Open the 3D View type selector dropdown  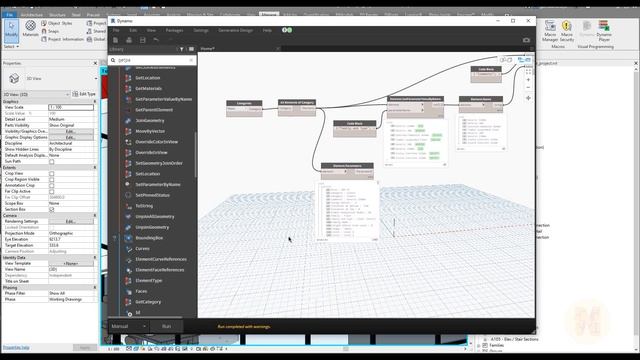(x=96, y=78)
